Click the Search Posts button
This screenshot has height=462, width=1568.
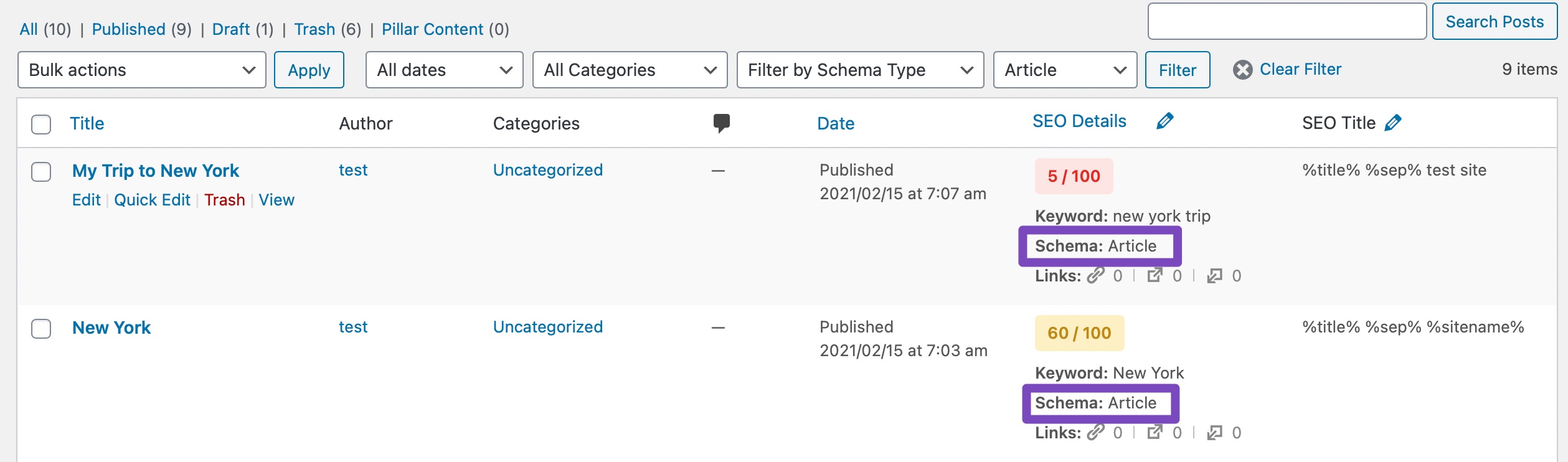pyautogui.click(x=1494, y=22)
